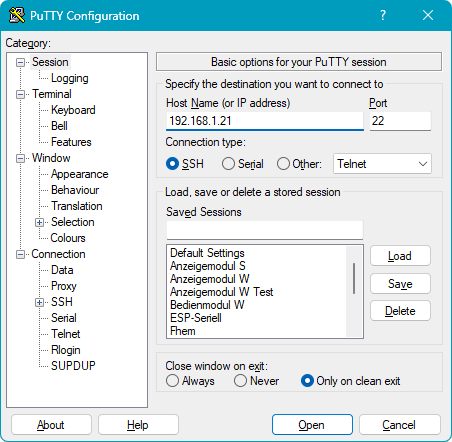Screen dimensions: 452x442
Task: Click the Open button
Action: (312, 425)
